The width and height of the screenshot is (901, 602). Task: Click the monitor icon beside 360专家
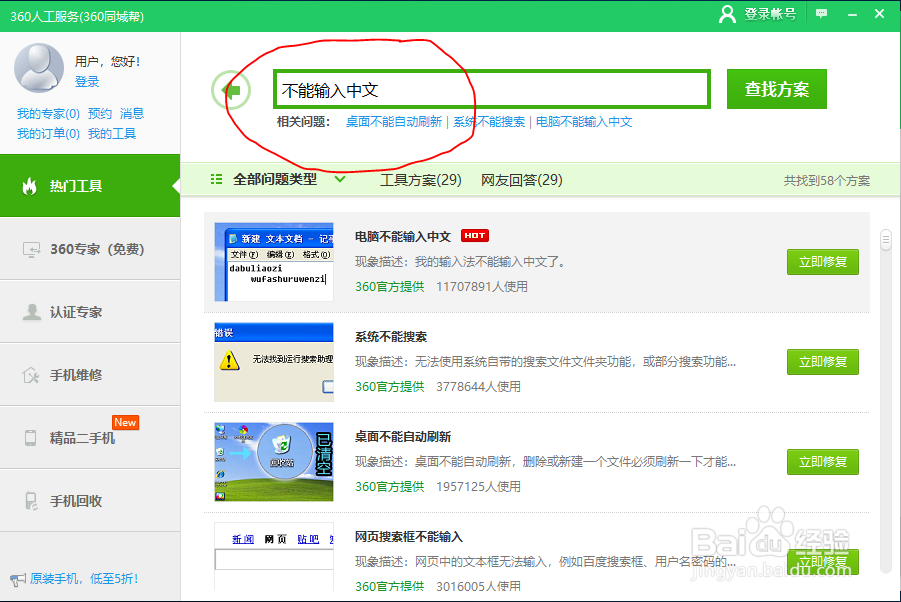pos(31,249)
